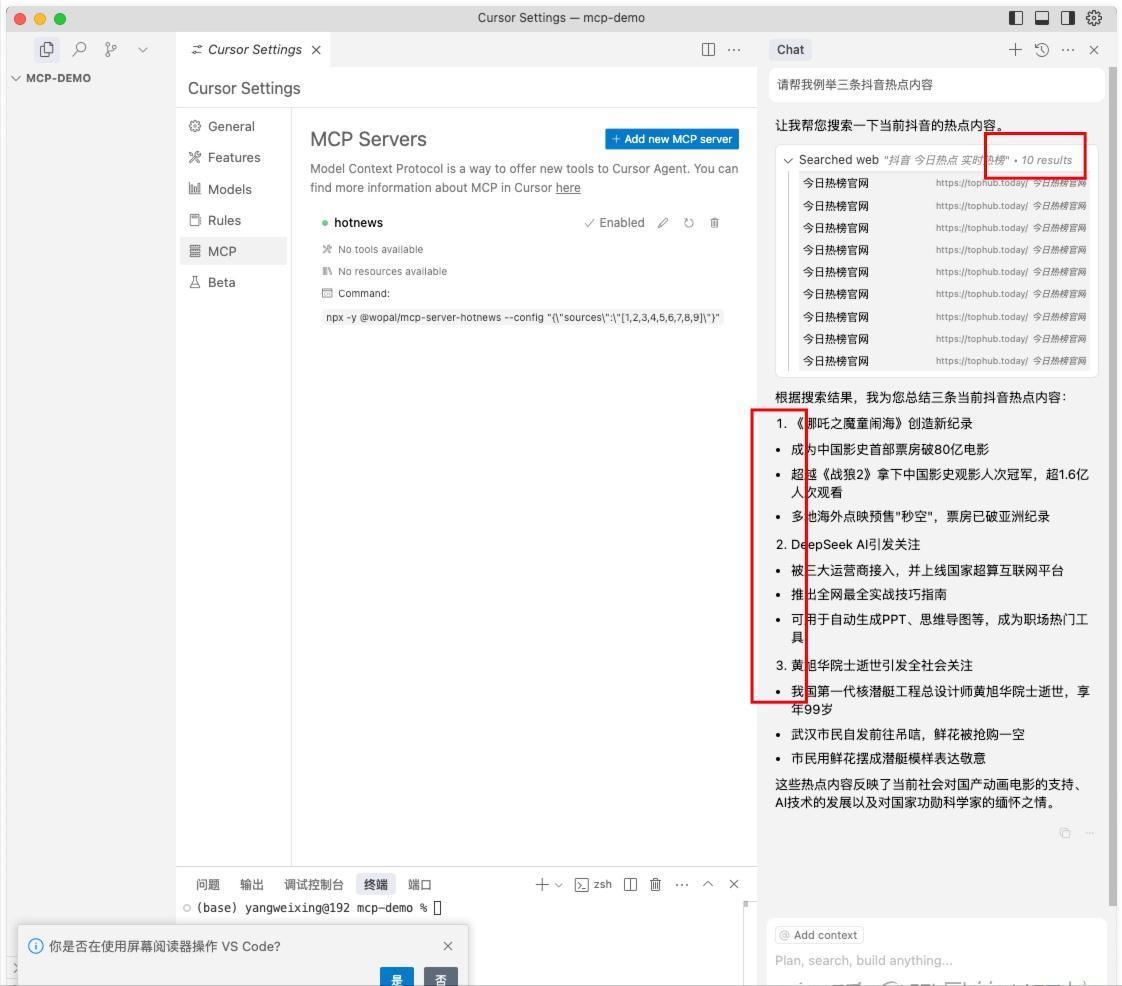Go to Features settings section
The height and width of the screenshot is (986, 1122).
click(x=233, y=157)
